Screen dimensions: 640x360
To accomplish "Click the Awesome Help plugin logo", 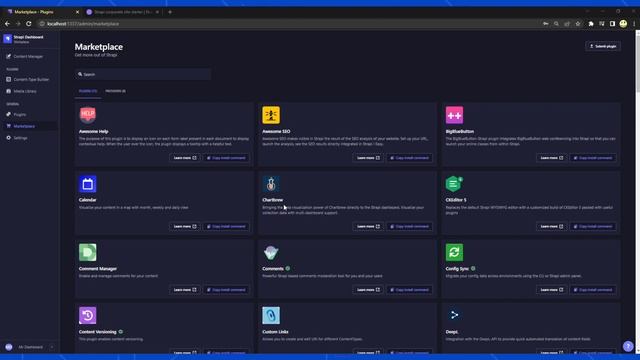I will 88,115.
